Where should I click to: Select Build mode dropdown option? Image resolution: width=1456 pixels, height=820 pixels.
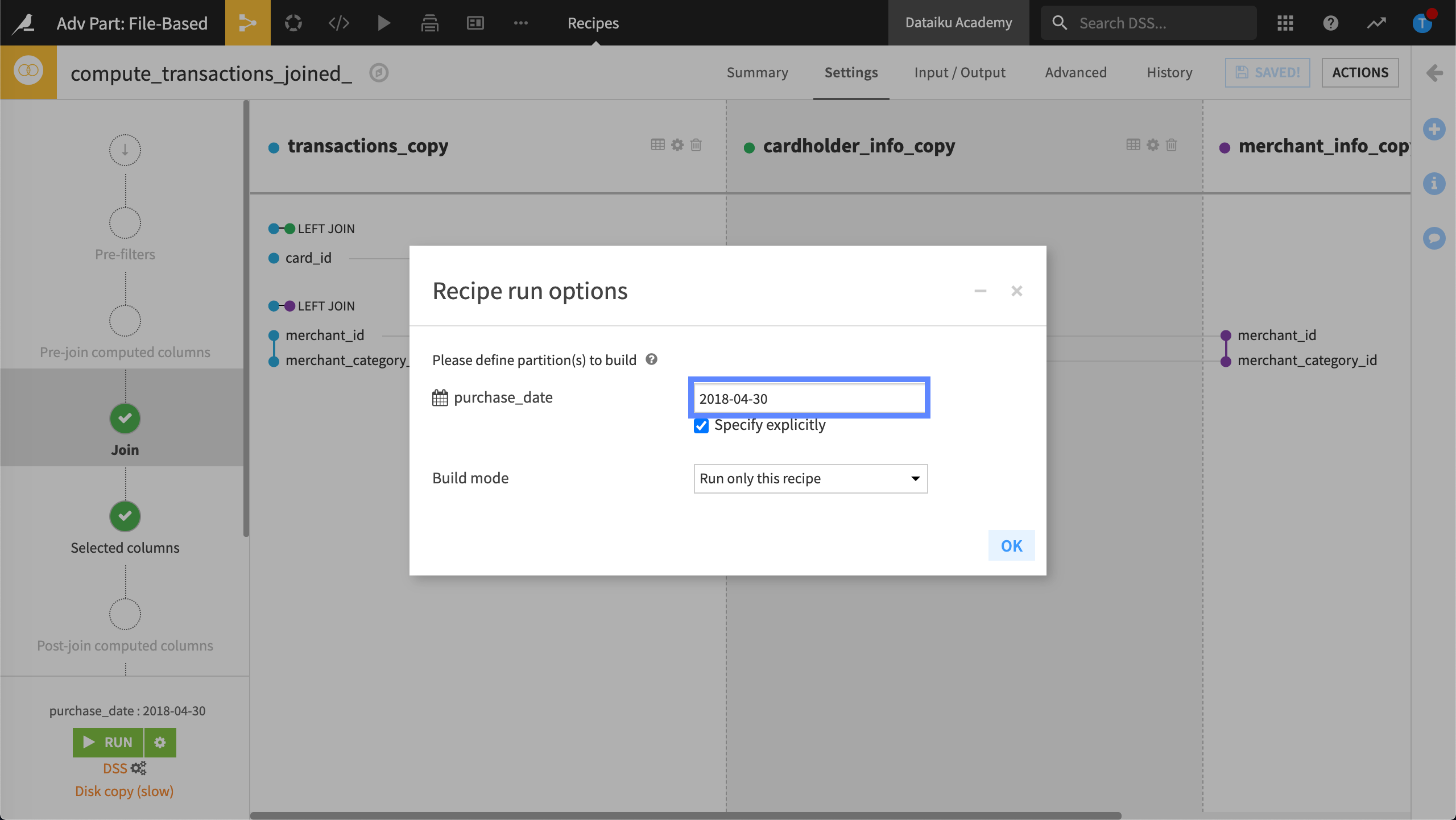pos(808,478)
